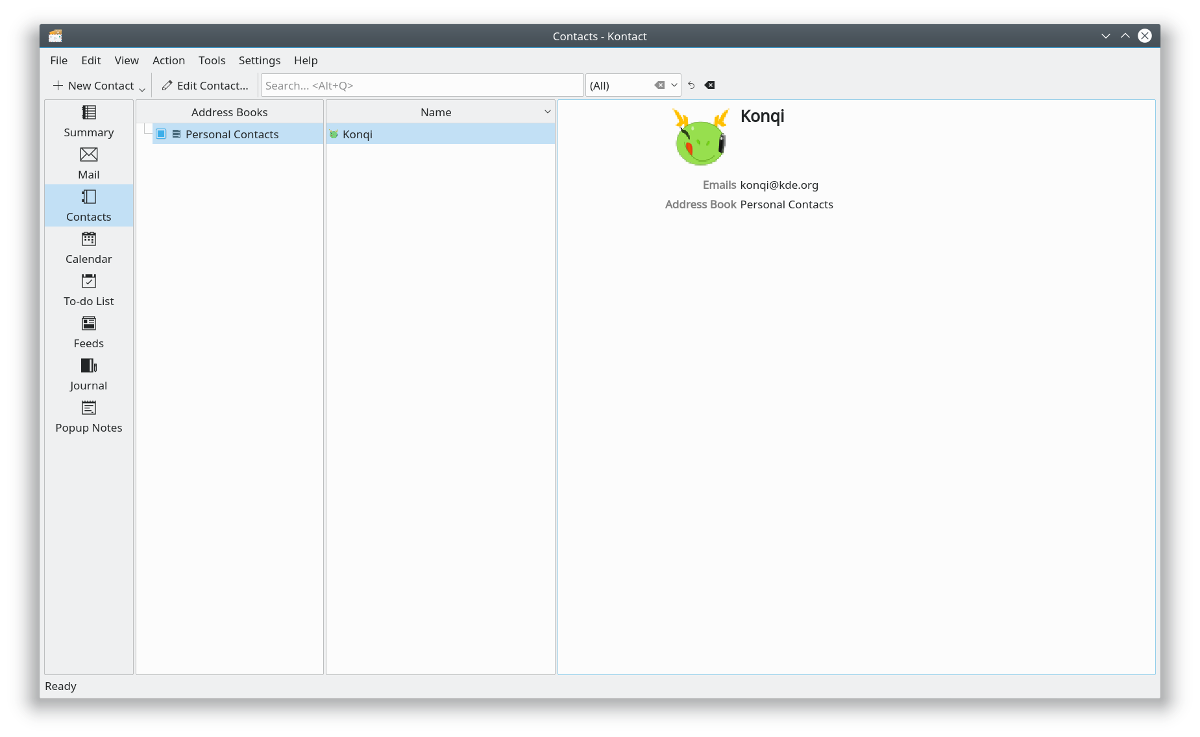Open the Settings menu

tap(259, 61)
